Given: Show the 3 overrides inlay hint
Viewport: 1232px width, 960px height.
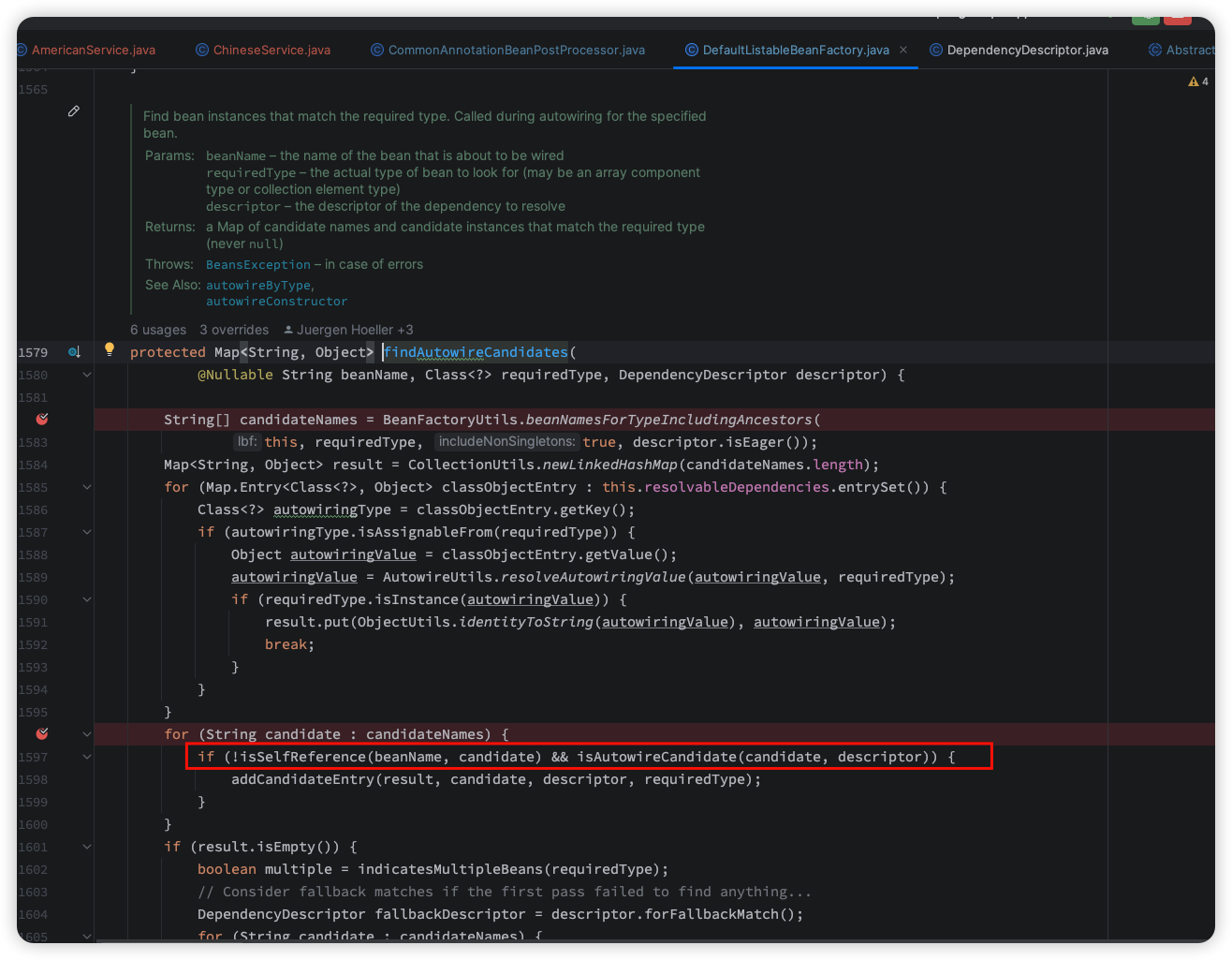Looking at the screenshot, I should click(234, 330).
